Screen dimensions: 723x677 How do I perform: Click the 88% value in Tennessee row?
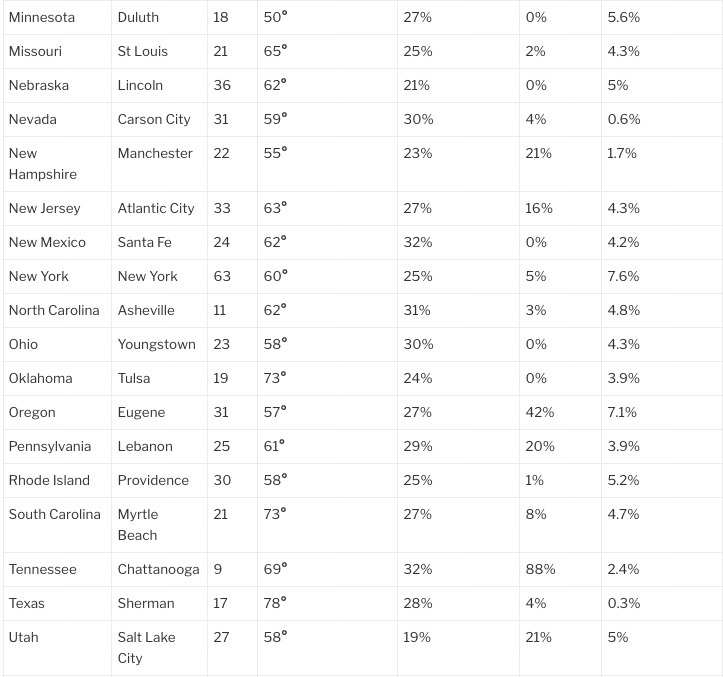coord(540,570)
